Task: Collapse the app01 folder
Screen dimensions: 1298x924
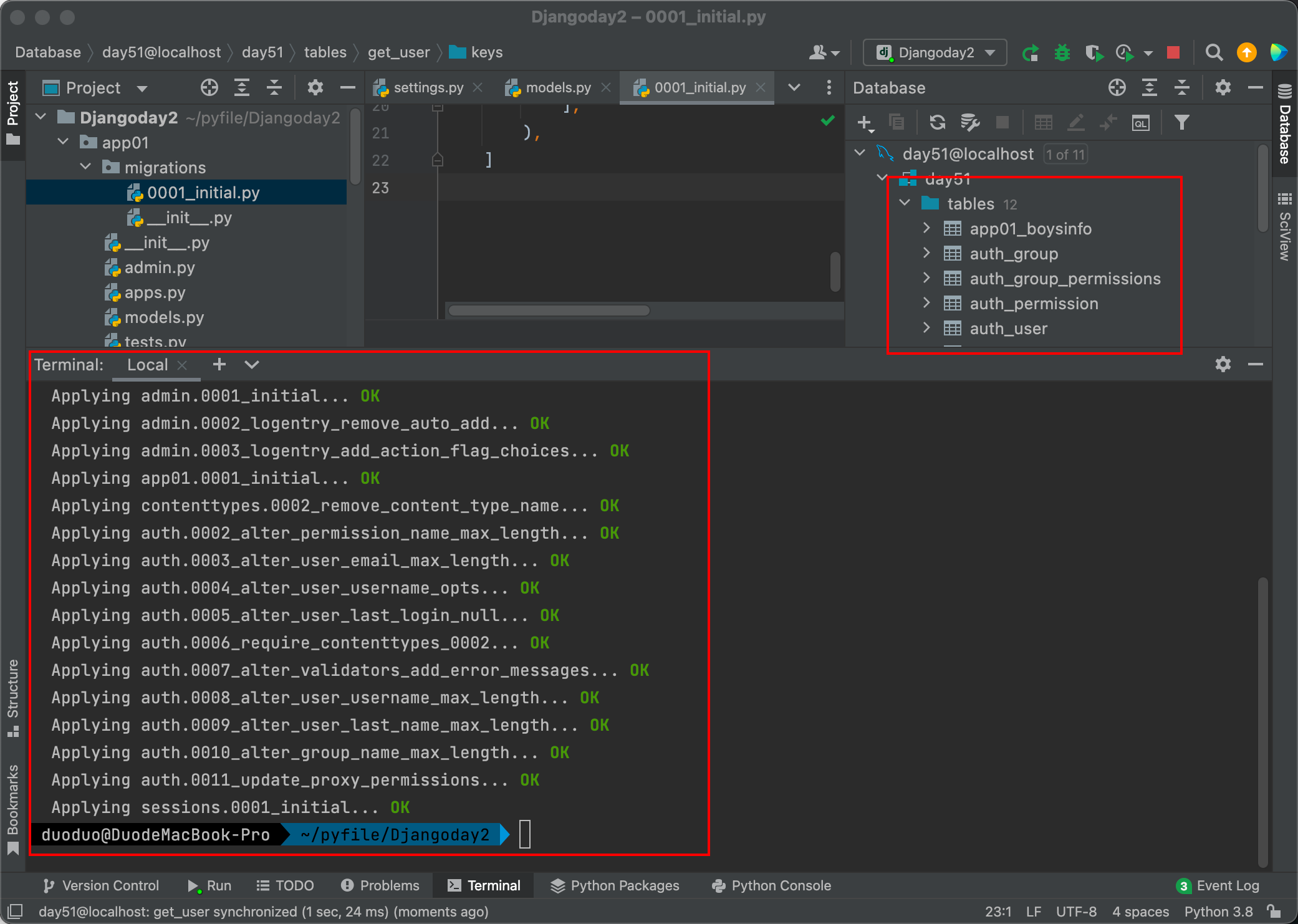Action: click(x=64, y=142)
